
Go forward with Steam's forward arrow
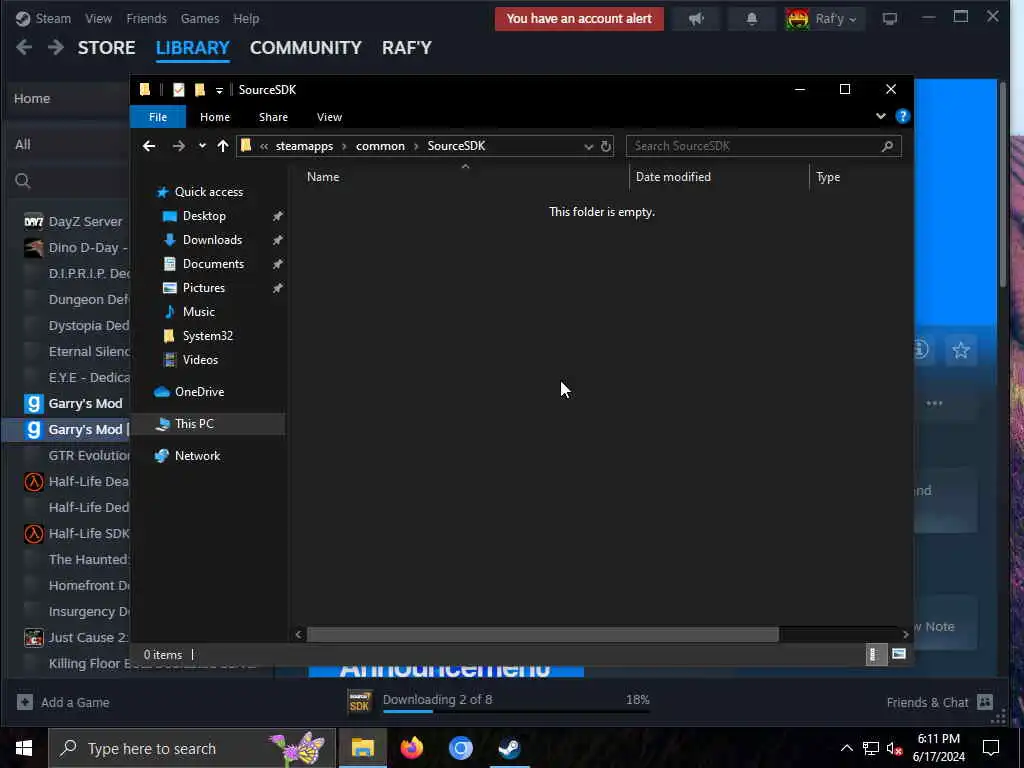(x=56, y=48)
